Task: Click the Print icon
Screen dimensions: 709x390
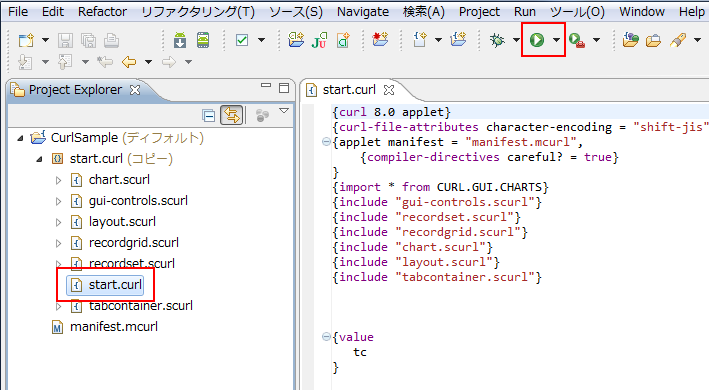Action: (111, 40)
